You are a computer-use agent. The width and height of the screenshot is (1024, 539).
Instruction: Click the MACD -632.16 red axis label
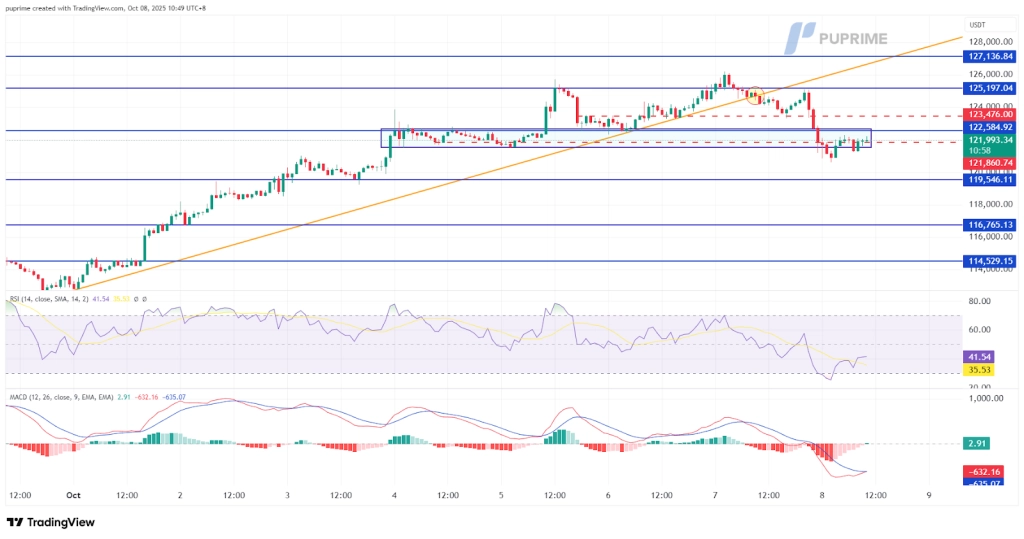point(985,471)
